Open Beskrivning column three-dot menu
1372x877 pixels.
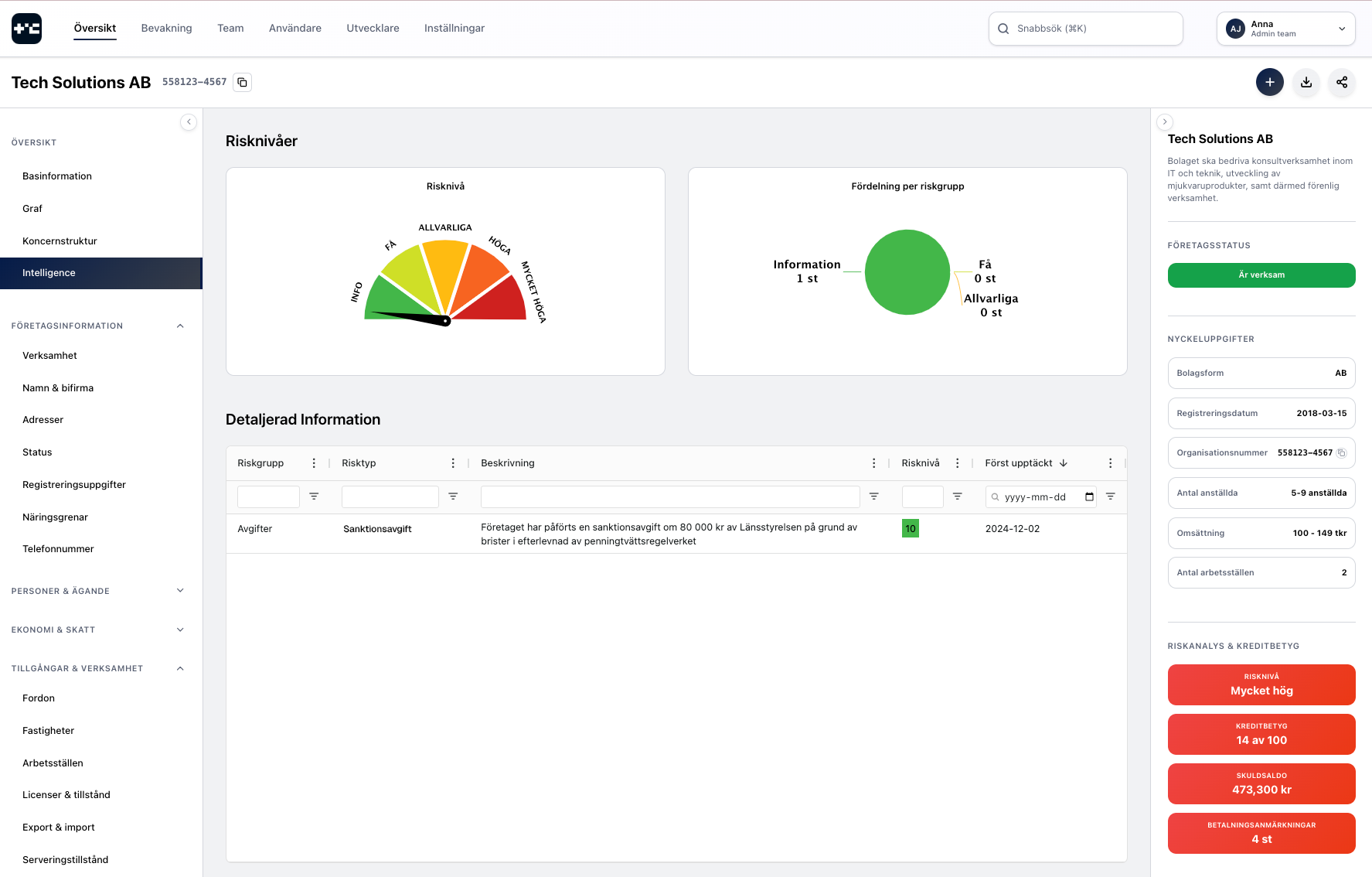[x=873, y=463]
